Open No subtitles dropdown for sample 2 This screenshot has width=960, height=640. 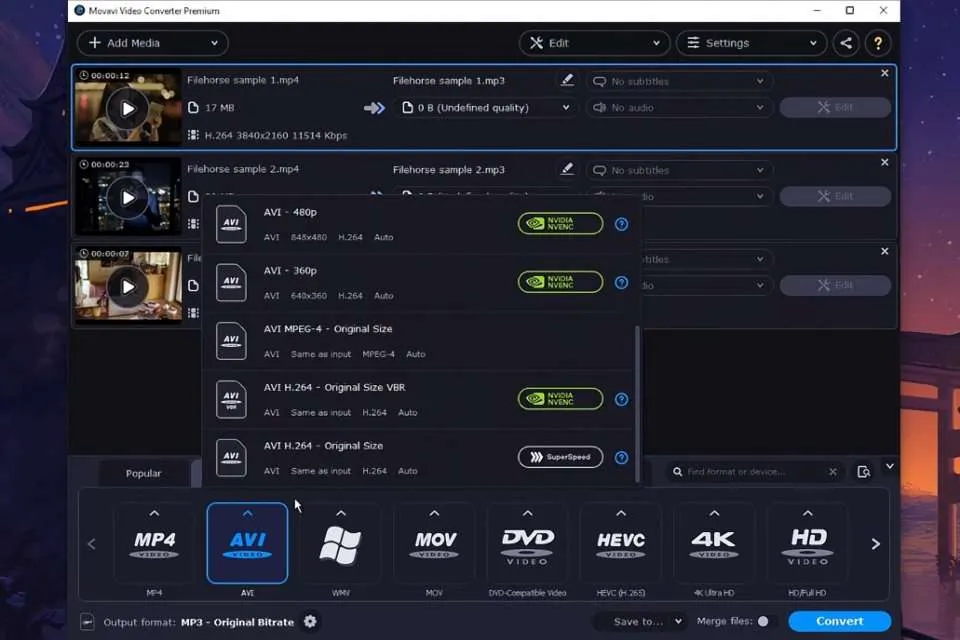[680, 170]
